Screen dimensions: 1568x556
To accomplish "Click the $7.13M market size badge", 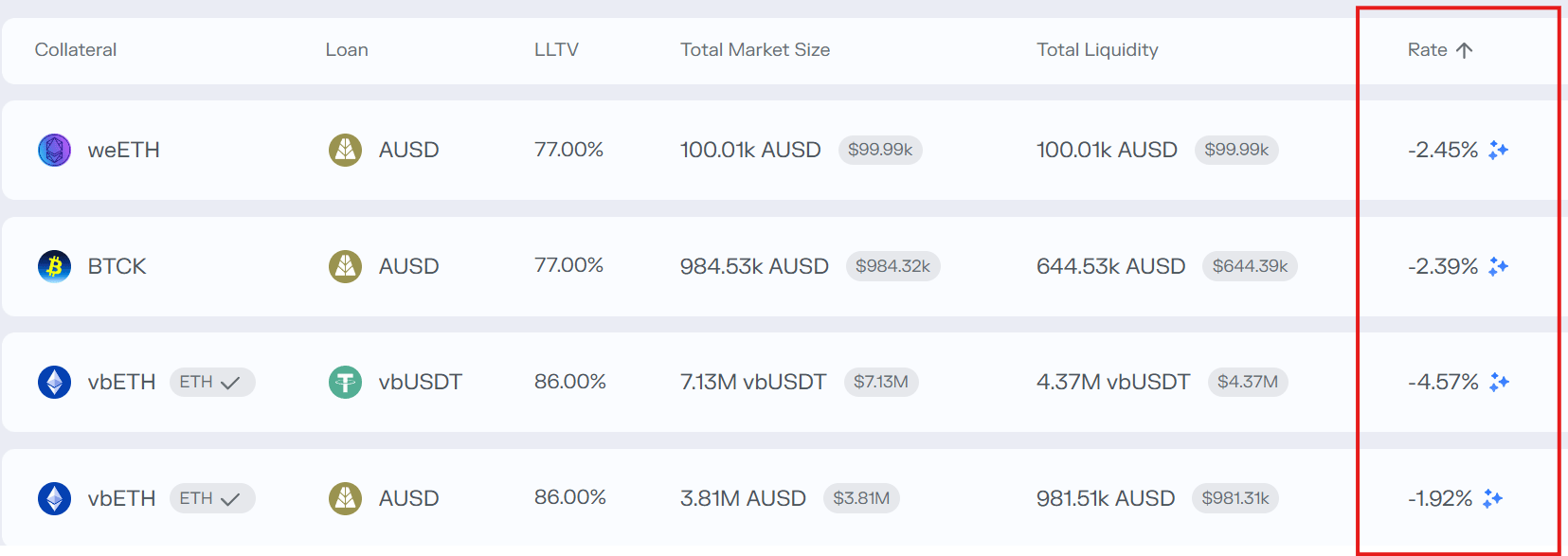I will click(880, 383).
